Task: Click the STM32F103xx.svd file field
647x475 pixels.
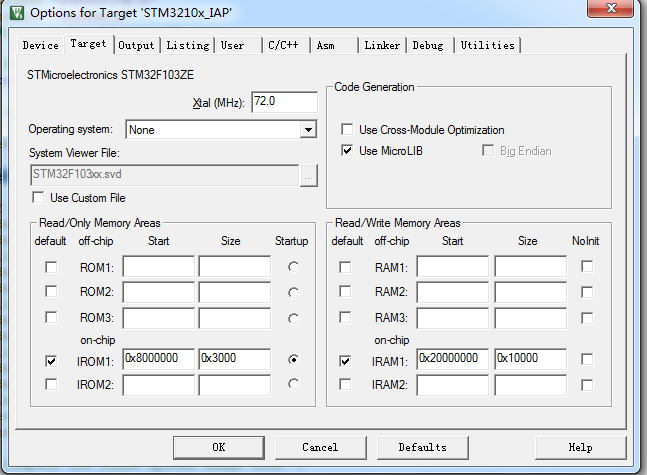Action: tap(164, 175)
